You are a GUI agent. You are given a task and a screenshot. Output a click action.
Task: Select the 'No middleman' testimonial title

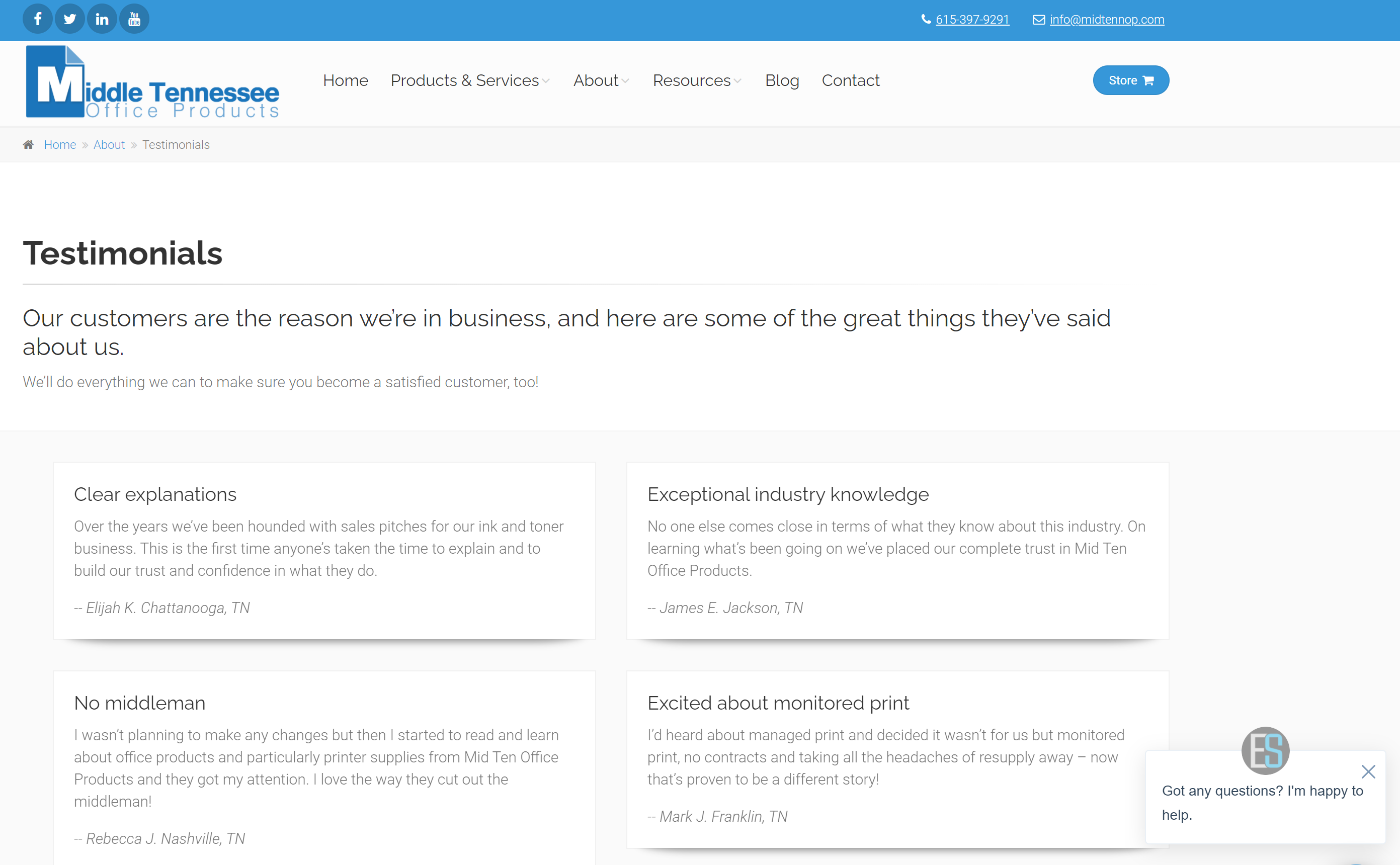(140, 703)
